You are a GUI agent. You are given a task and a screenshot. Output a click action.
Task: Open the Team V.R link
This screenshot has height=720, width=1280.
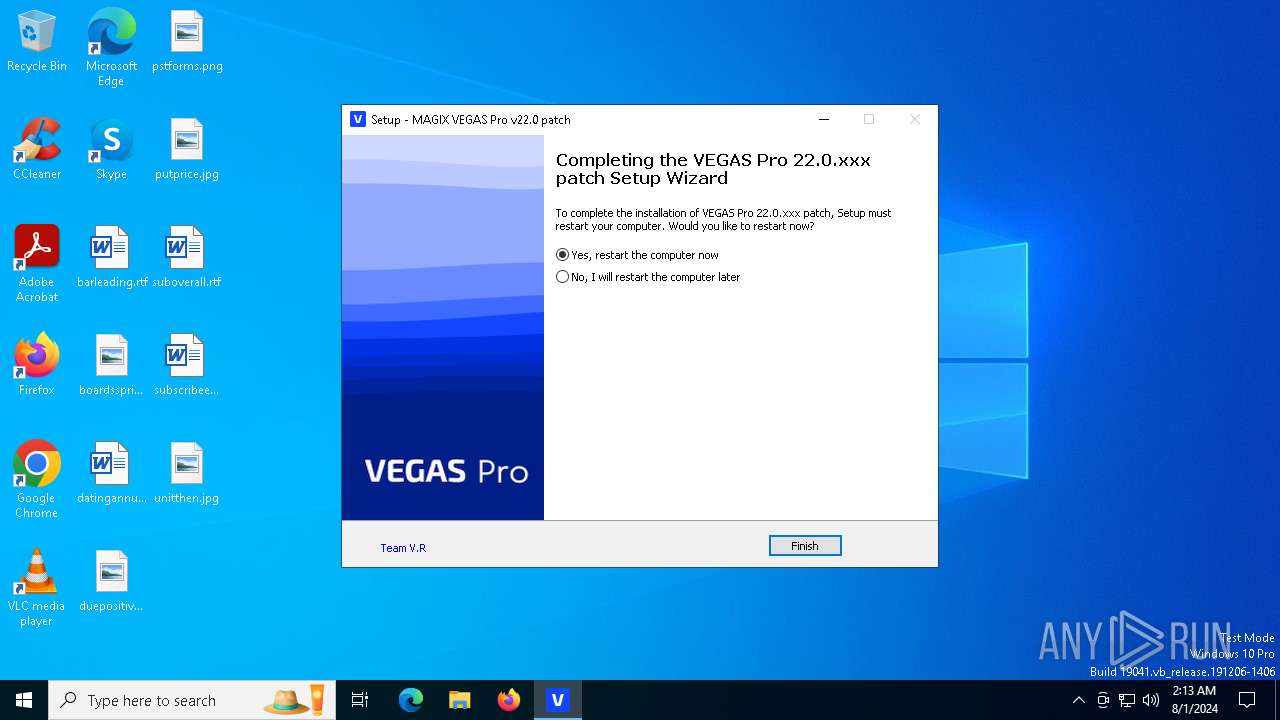tap(403, 548)
